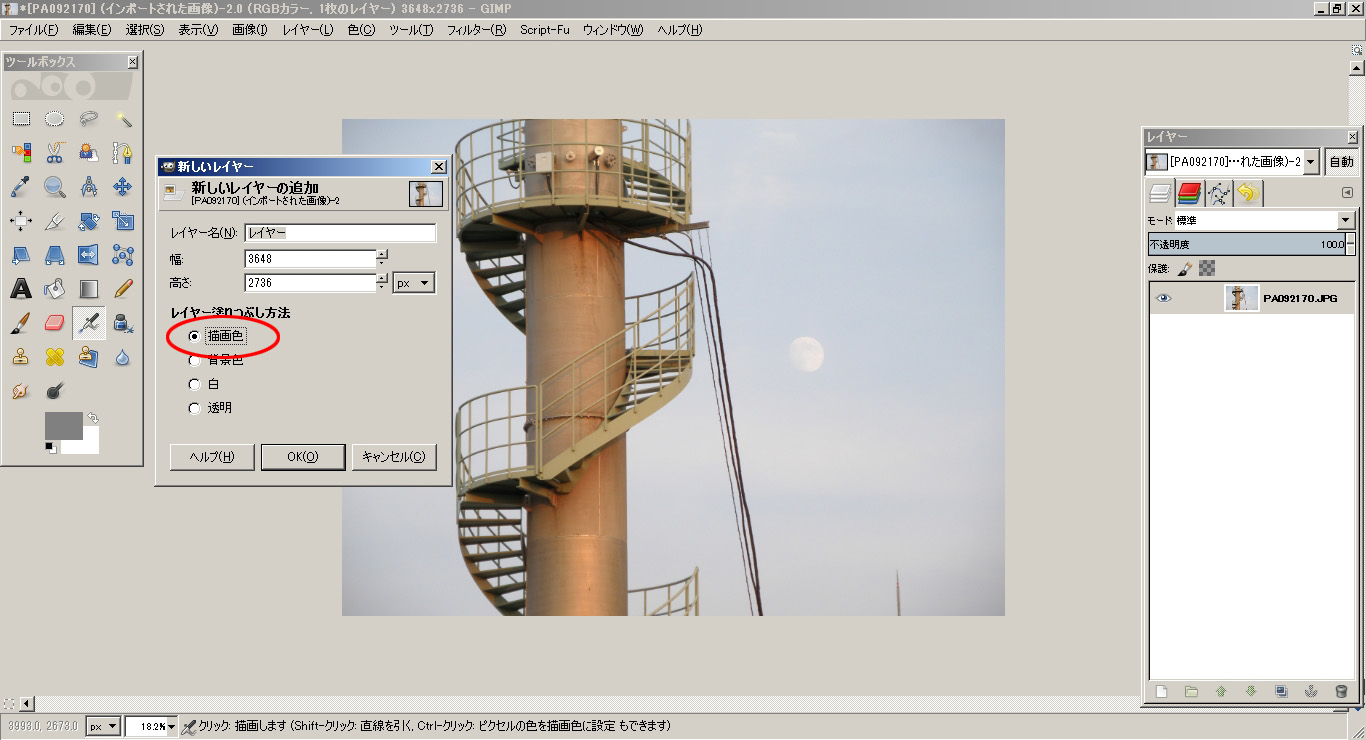Screen dimensions: 1366x740
Task: Select the Select by Color tool
Action: coord(21,153)
